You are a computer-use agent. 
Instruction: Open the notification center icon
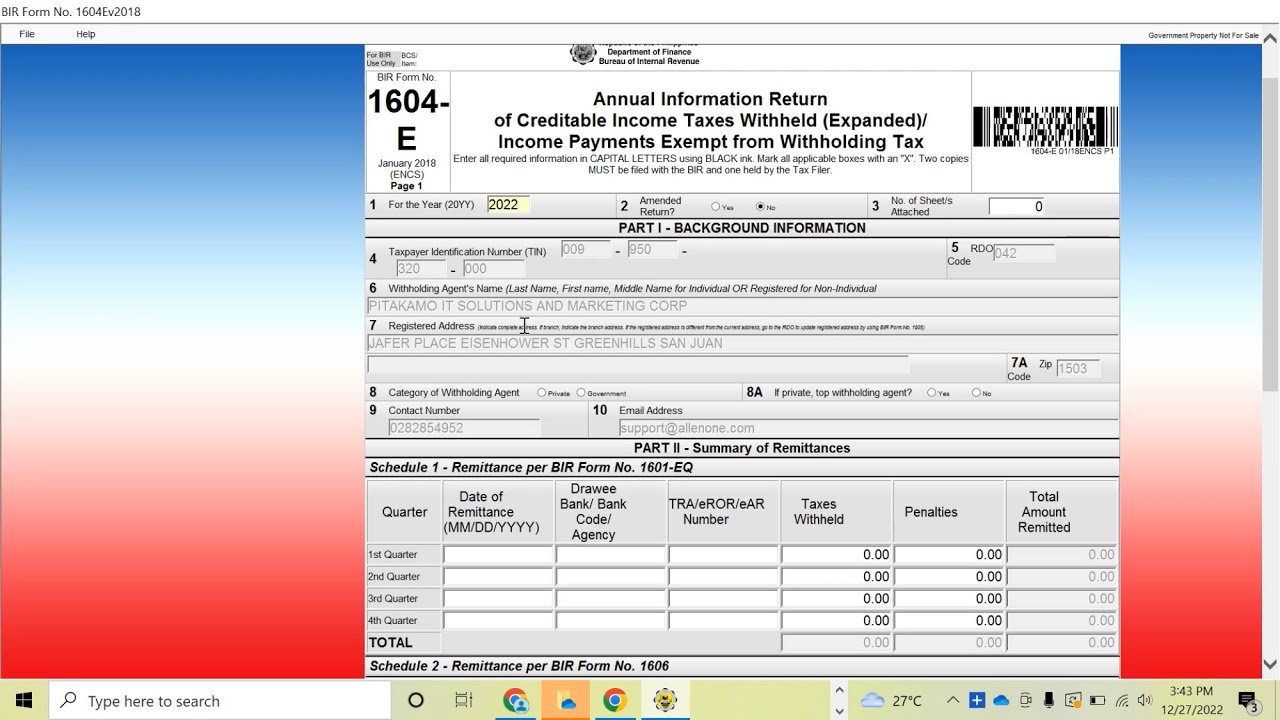click(x=1248, y=700)
